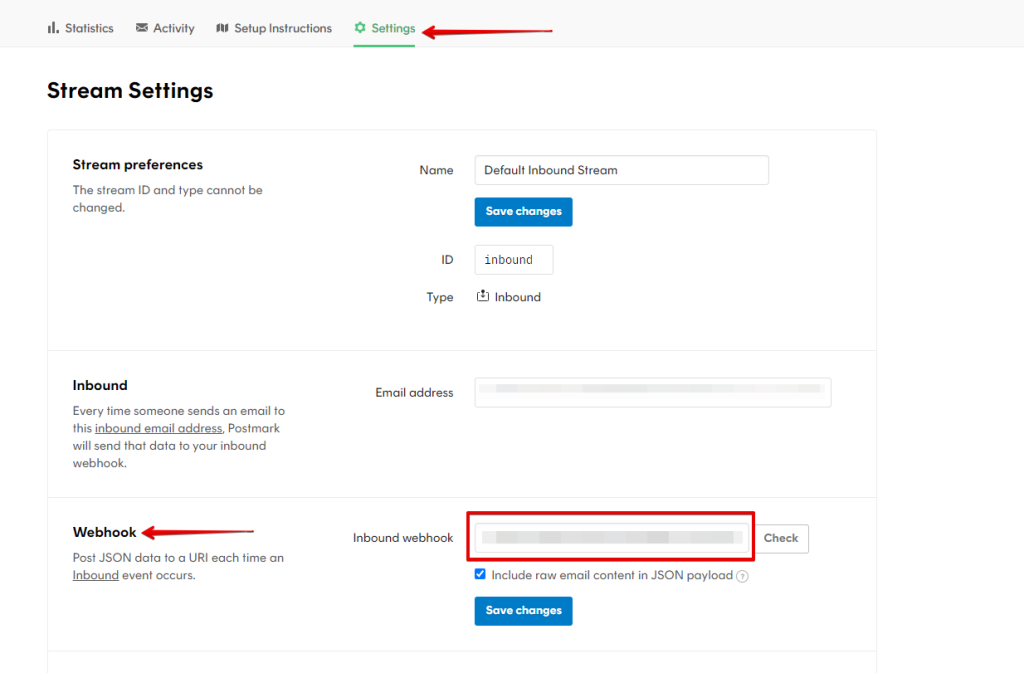Click the Inbound webhook URL field
The image size is (1024, 673).
pos(612,538)
